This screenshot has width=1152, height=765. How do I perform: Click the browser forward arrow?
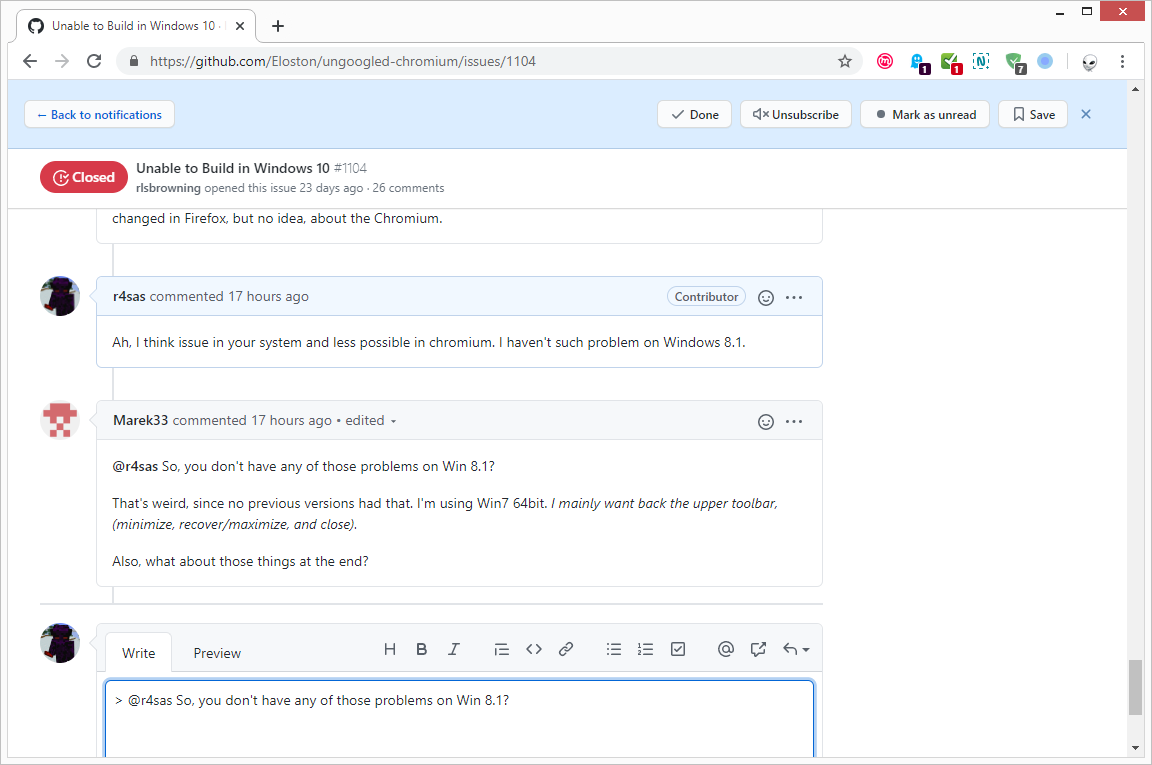click(62, 61)
